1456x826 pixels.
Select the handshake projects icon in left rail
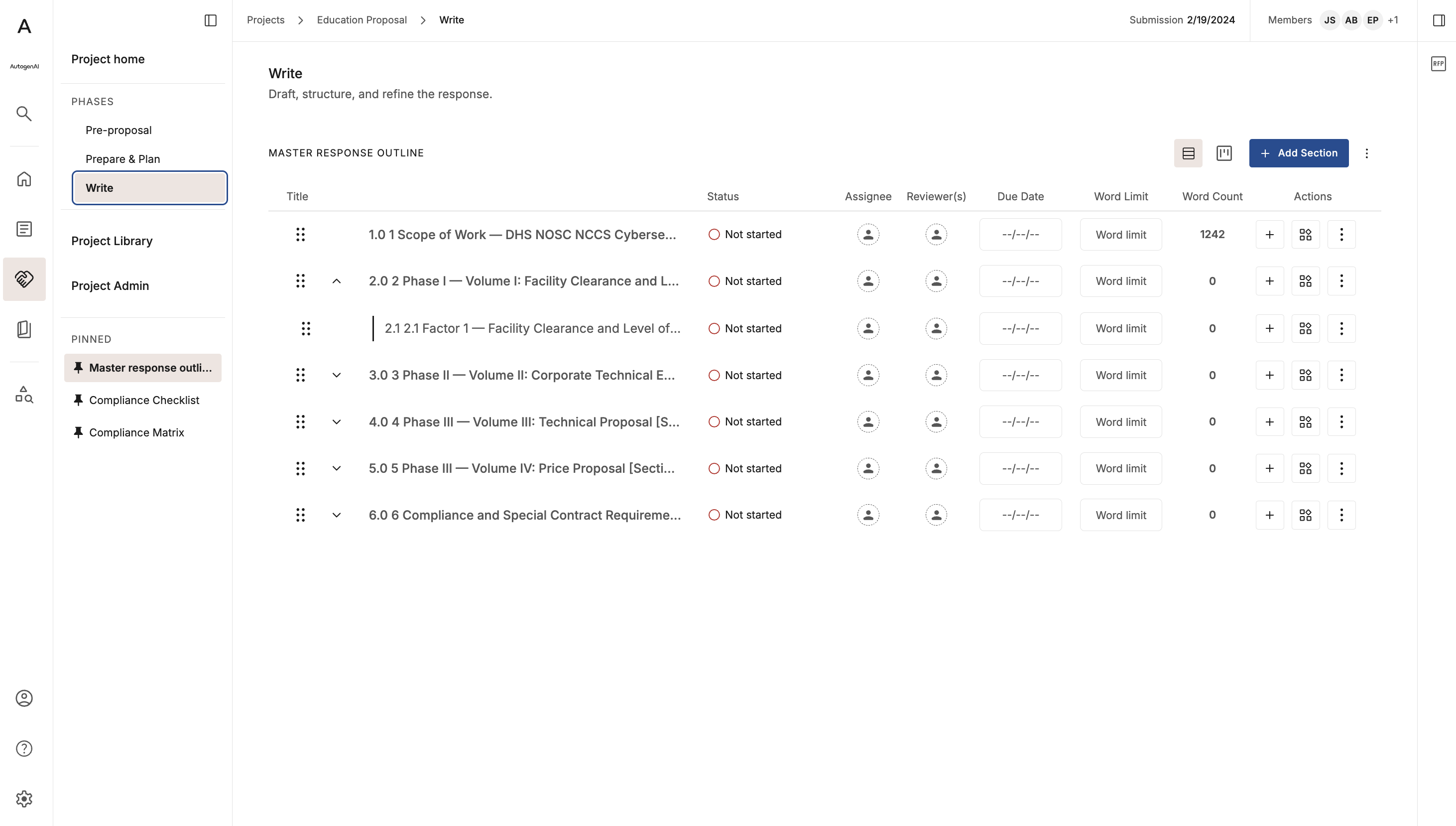24,279
